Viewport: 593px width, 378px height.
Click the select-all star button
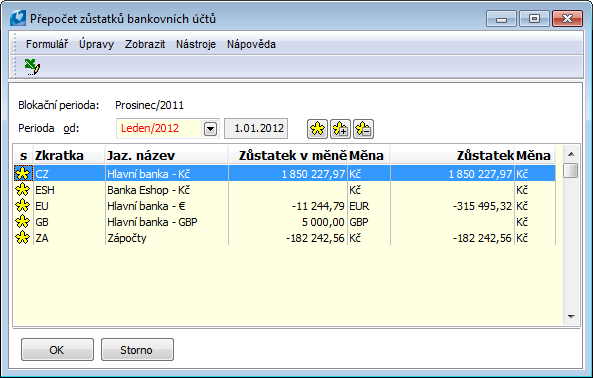pos(317,129)
